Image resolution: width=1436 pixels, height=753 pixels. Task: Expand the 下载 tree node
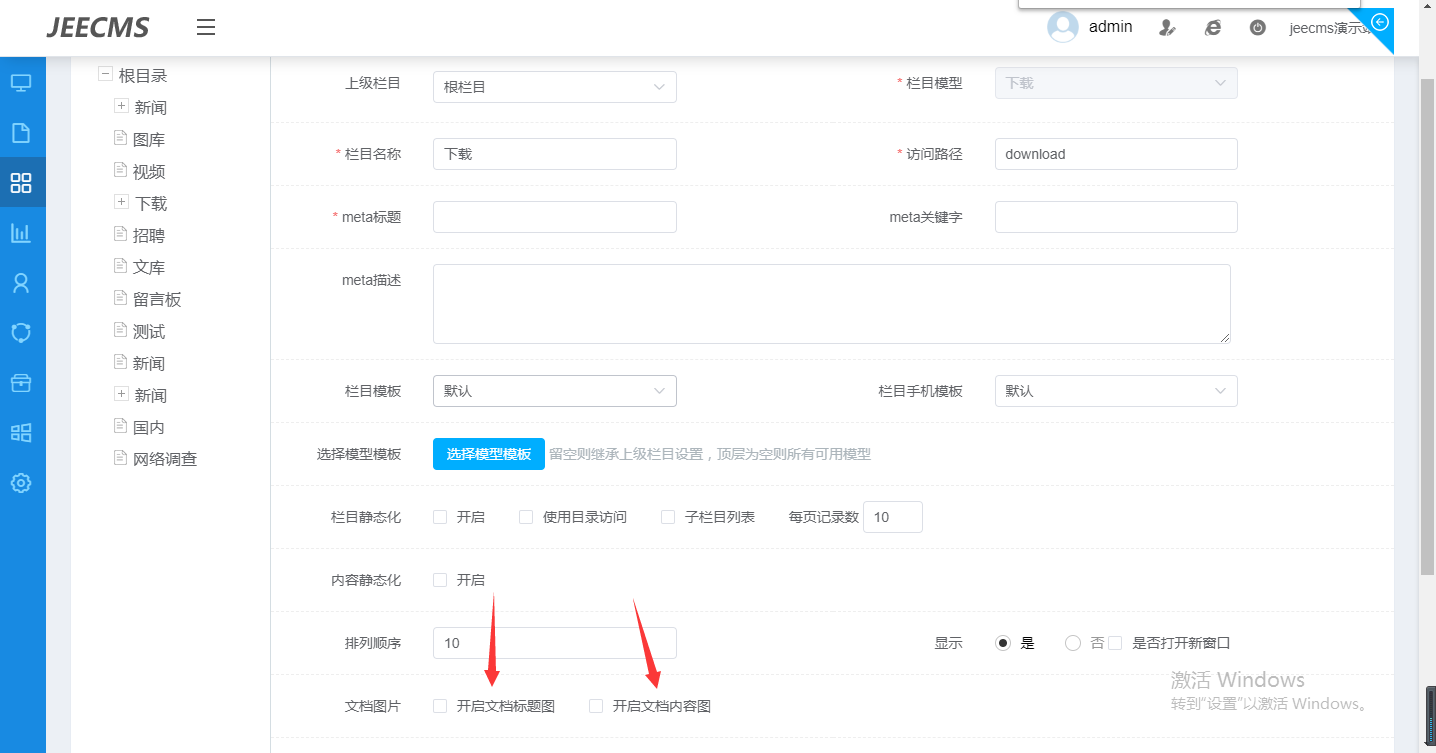click(x=122, y=202)
